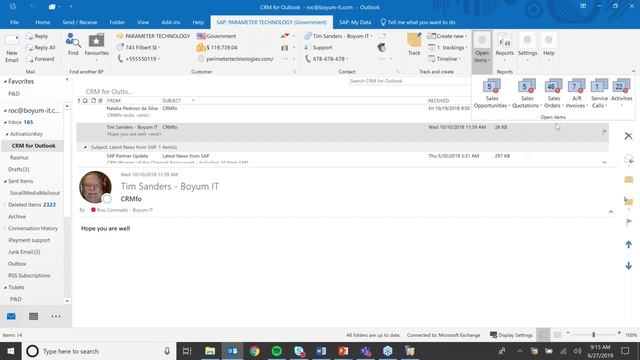Collapse the Sent Items folder
This screenshot has height=360, width=640.
[5, 181]
